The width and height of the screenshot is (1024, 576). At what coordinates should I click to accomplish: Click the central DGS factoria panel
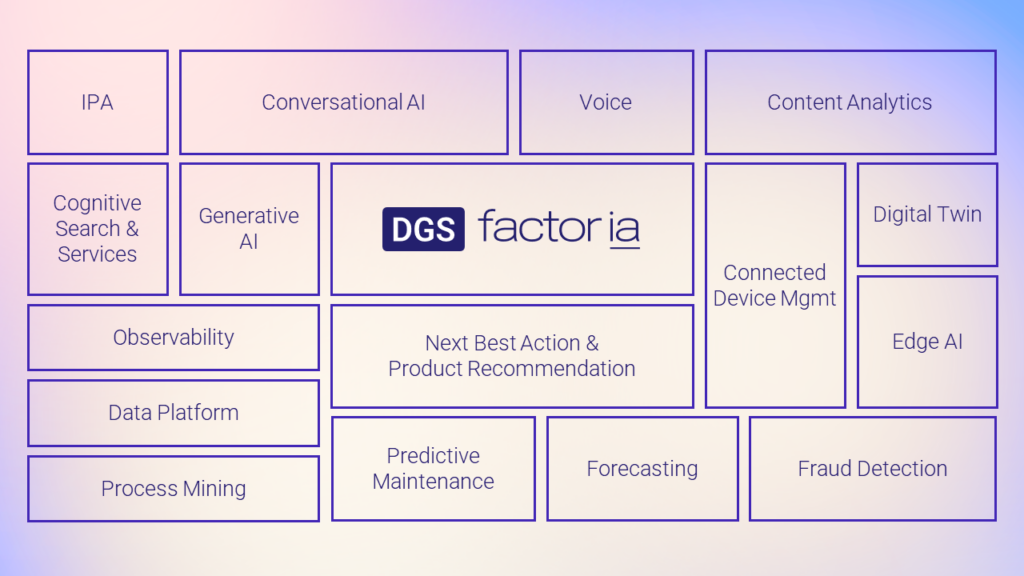coord(512,229)
